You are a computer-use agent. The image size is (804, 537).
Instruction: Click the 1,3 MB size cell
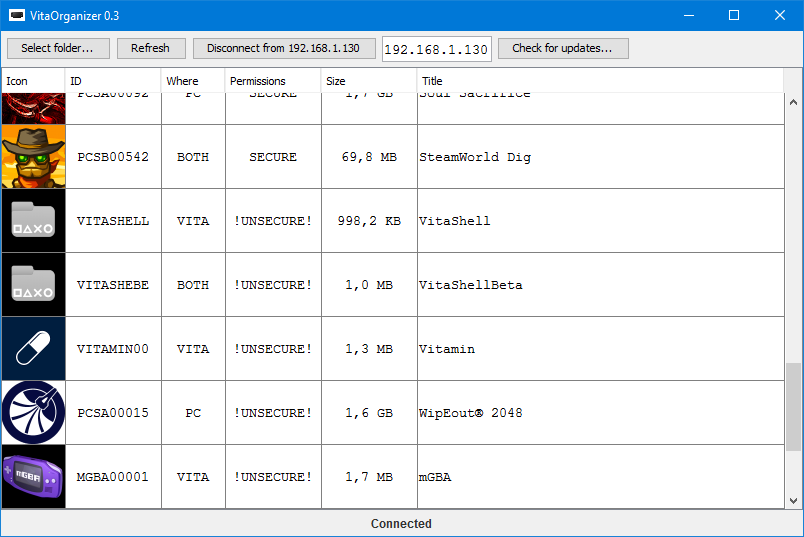click(369, 349)
